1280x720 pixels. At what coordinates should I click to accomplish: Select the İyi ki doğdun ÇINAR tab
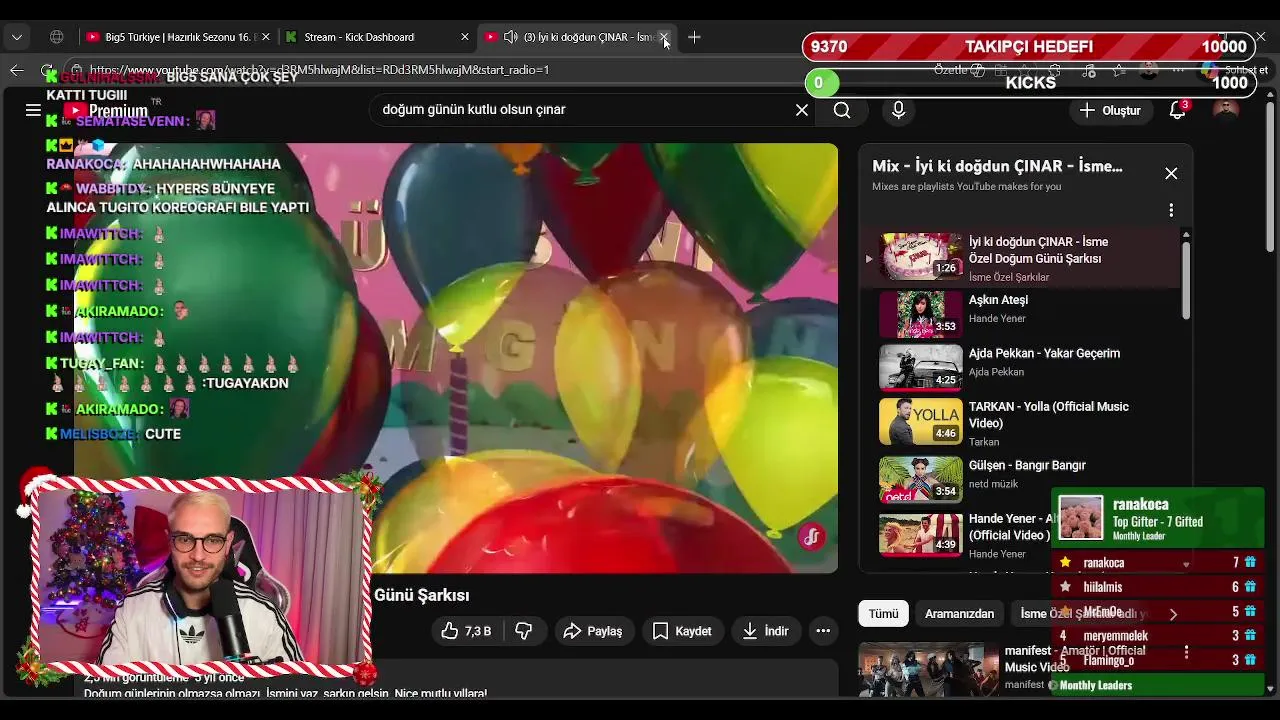(x=577, y=37)
